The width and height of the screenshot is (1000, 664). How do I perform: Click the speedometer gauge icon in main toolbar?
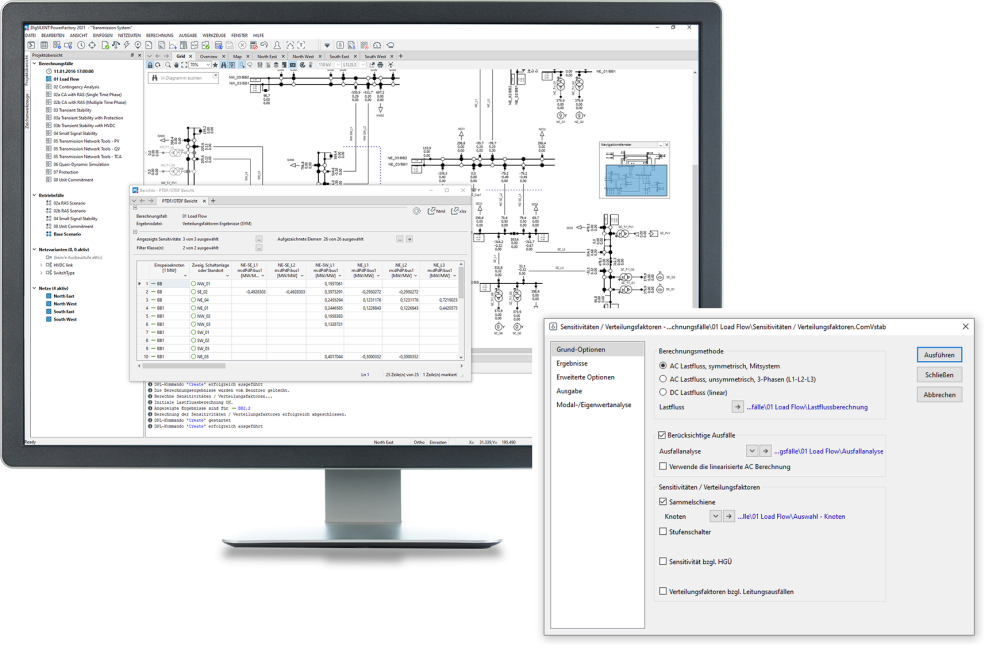point(377,45)
